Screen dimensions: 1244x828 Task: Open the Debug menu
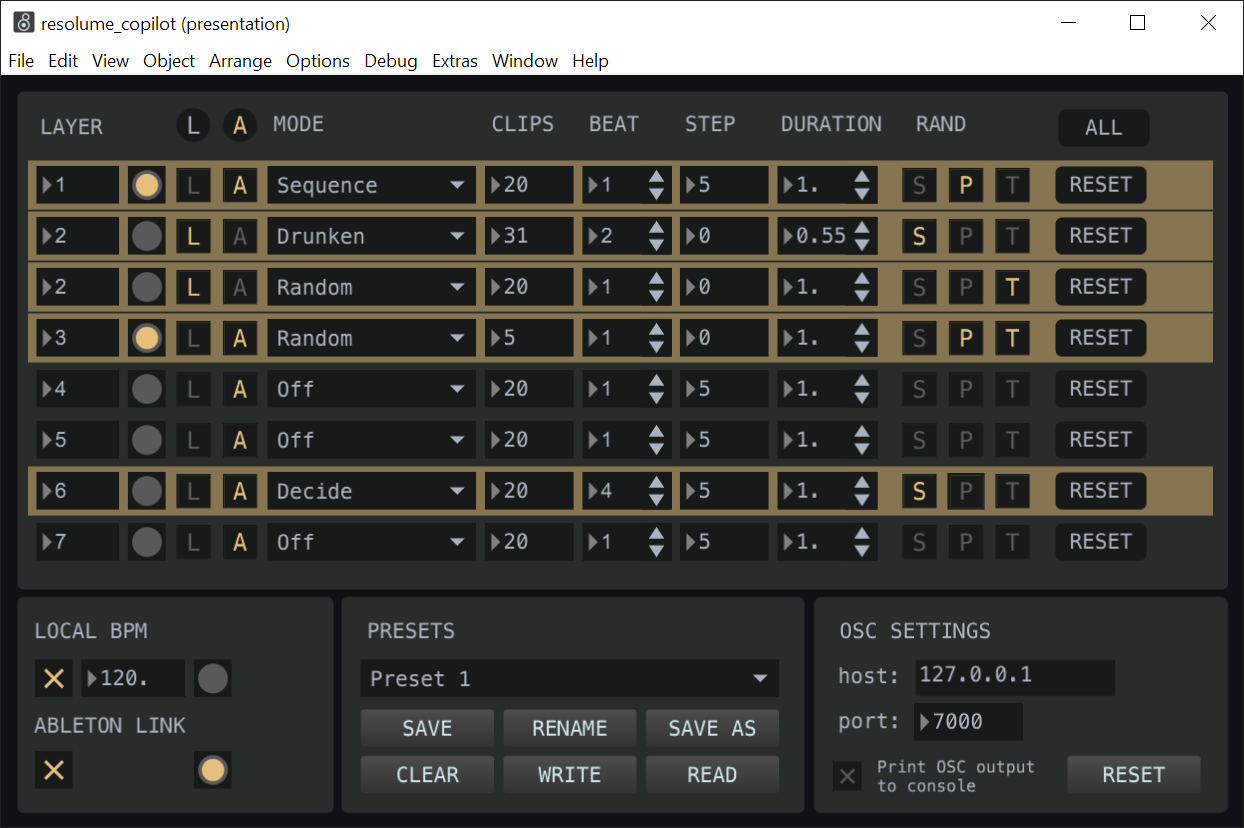(391, 61)
